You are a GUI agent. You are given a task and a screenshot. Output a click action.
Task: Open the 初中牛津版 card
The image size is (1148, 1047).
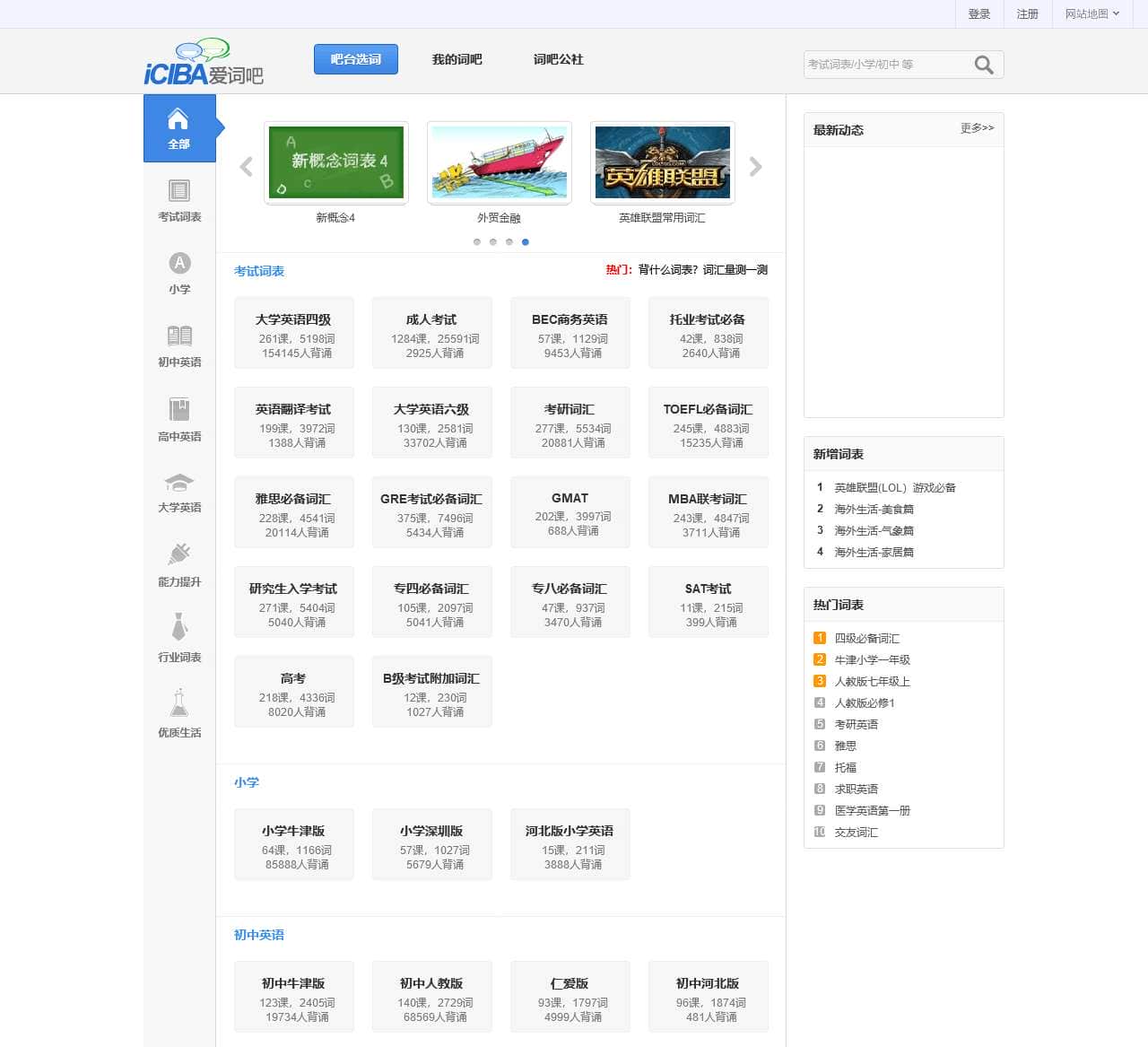click(294, 997)
